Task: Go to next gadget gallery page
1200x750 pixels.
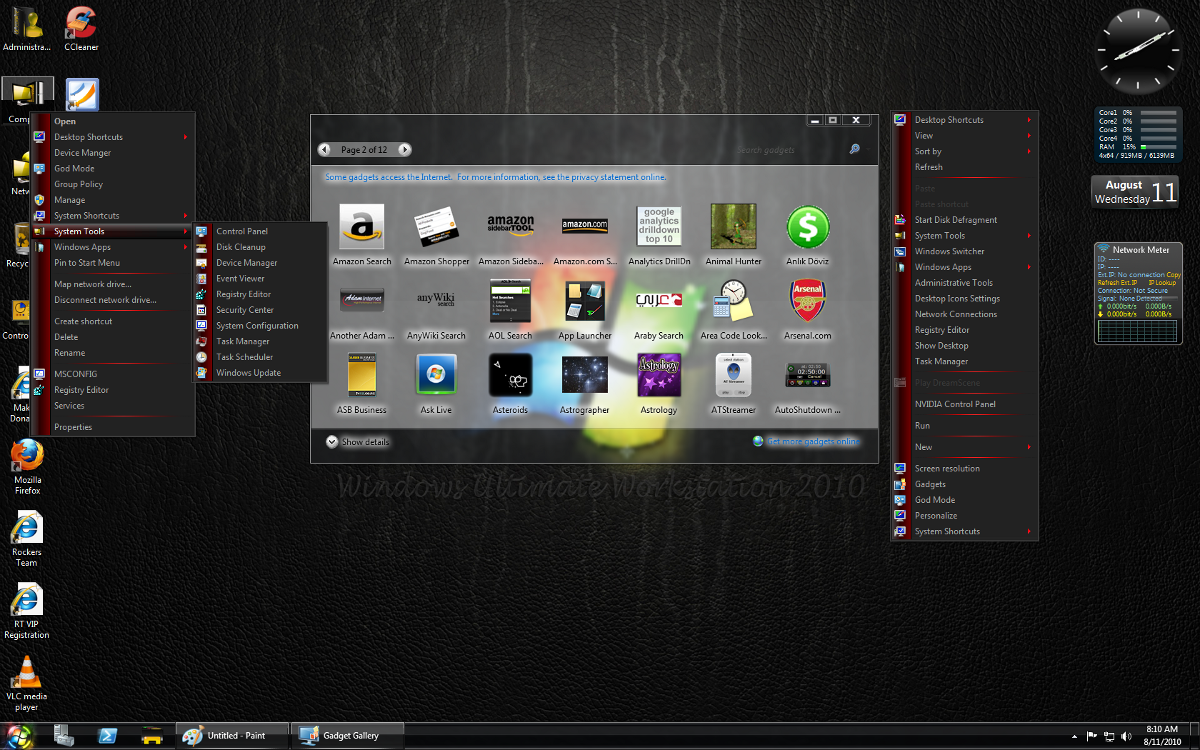Action: click(404, 150)
